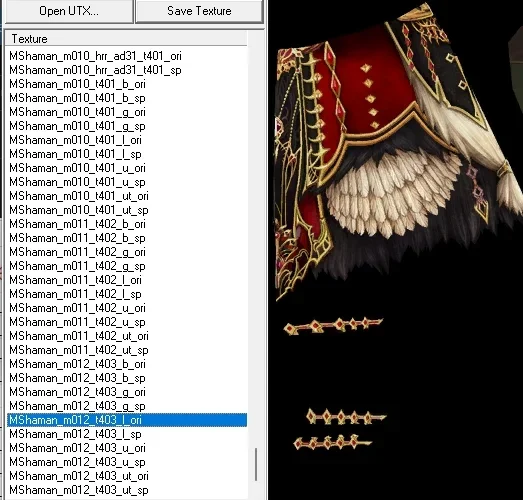Screen dimensions: 523x500
Task: Click the robe texture preview image
Action: click(x=396, y=250)
